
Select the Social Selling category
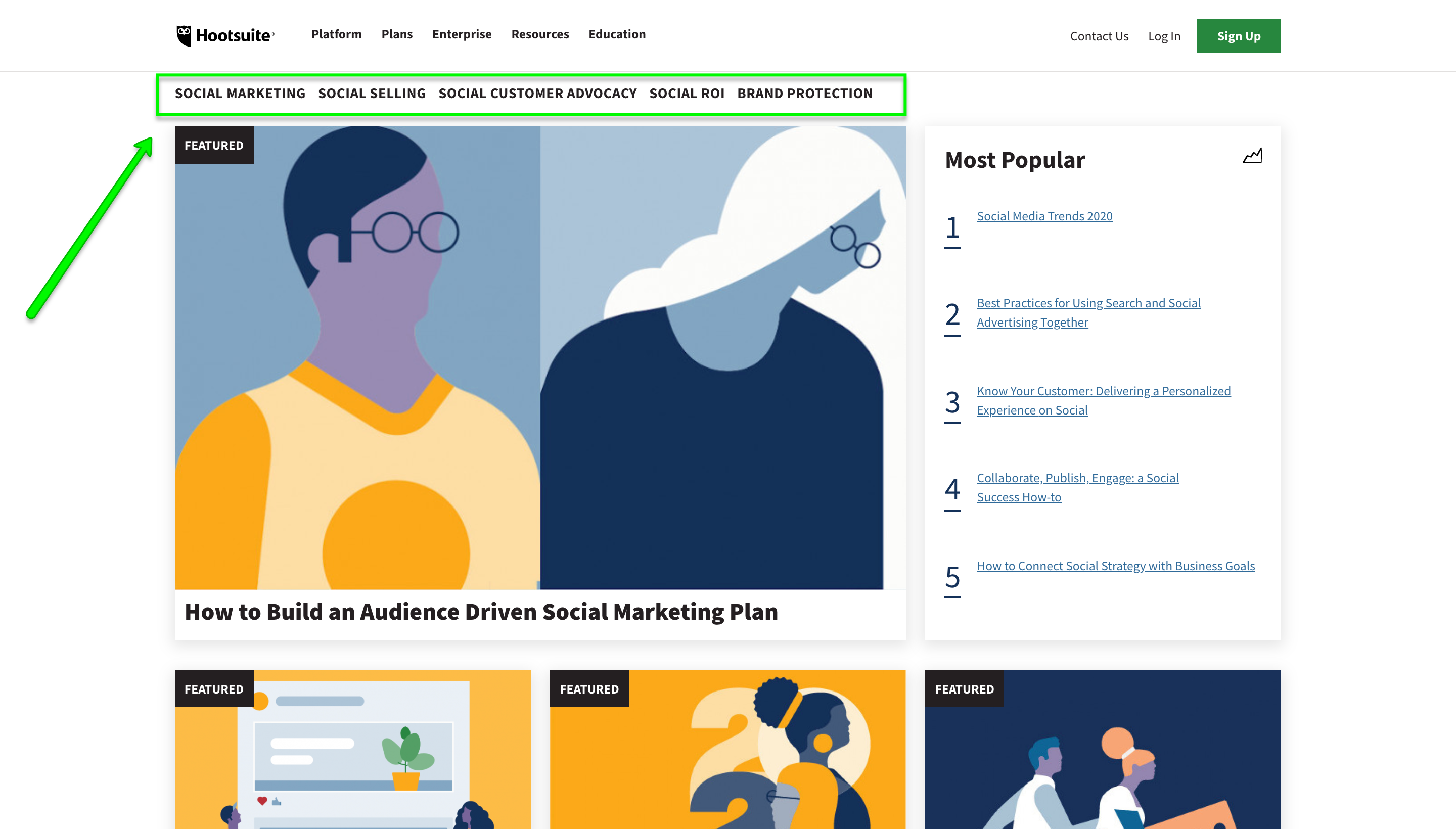tap(372, 94)
